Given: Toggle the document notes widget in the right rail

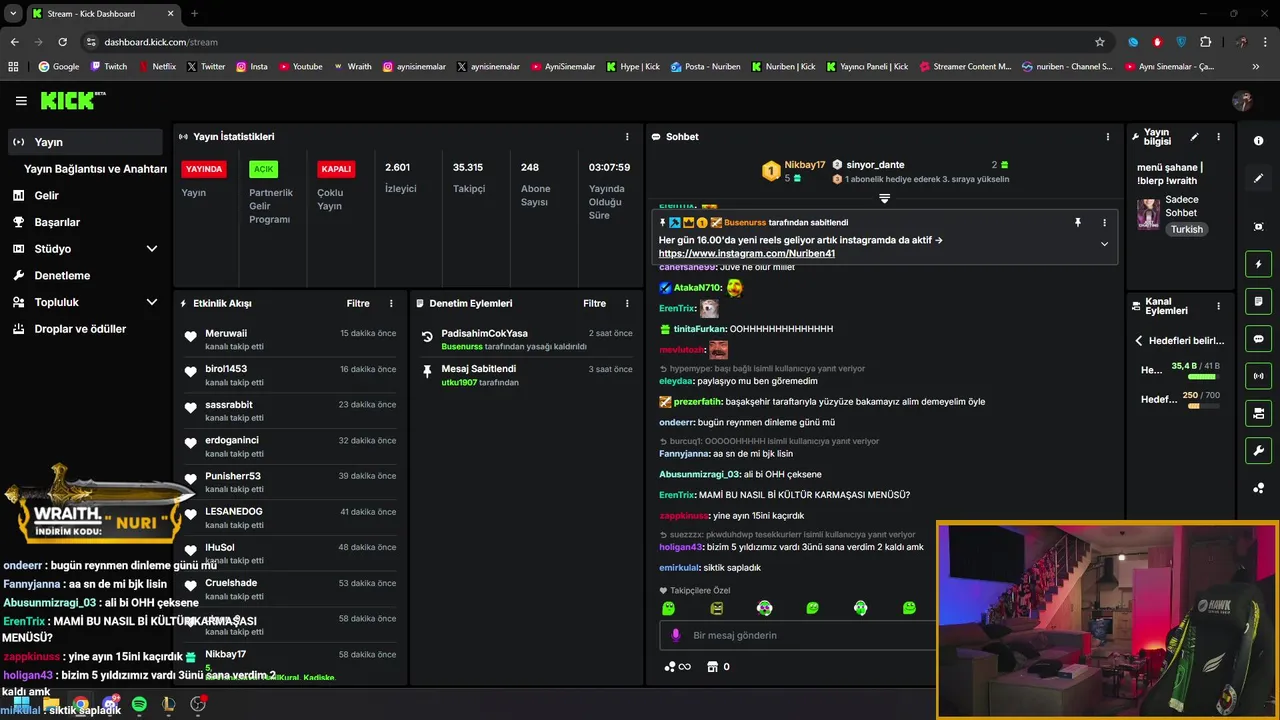Looking at the screenshot, I should pyautogui.click(x=1258, y=301).
